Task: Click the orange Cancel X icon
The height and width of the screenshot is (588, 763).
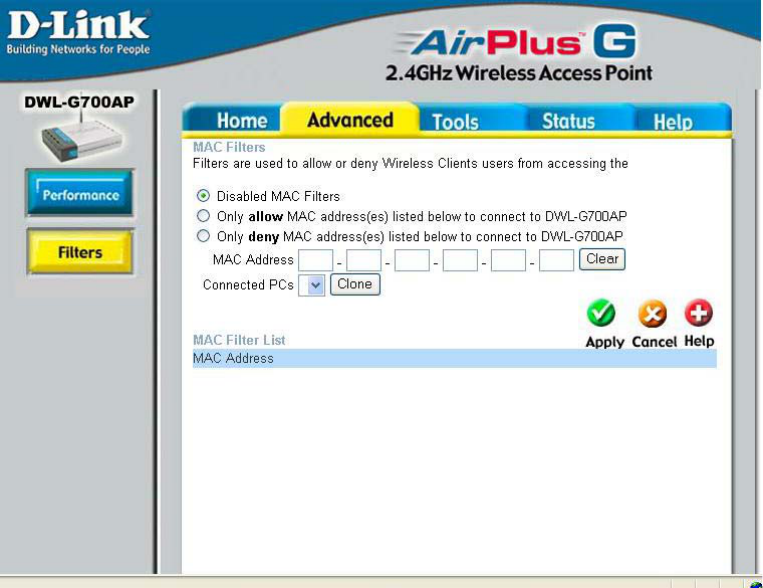Action: tap(653, 313)
